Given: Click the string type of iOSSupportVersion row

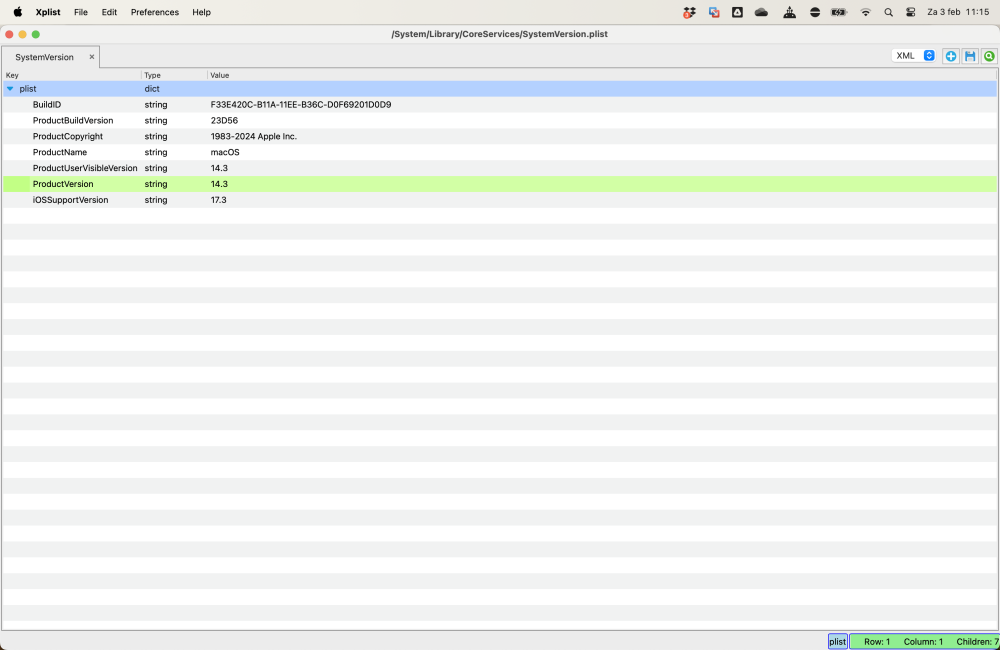Looking at the screenshot, I should [156, 200].
